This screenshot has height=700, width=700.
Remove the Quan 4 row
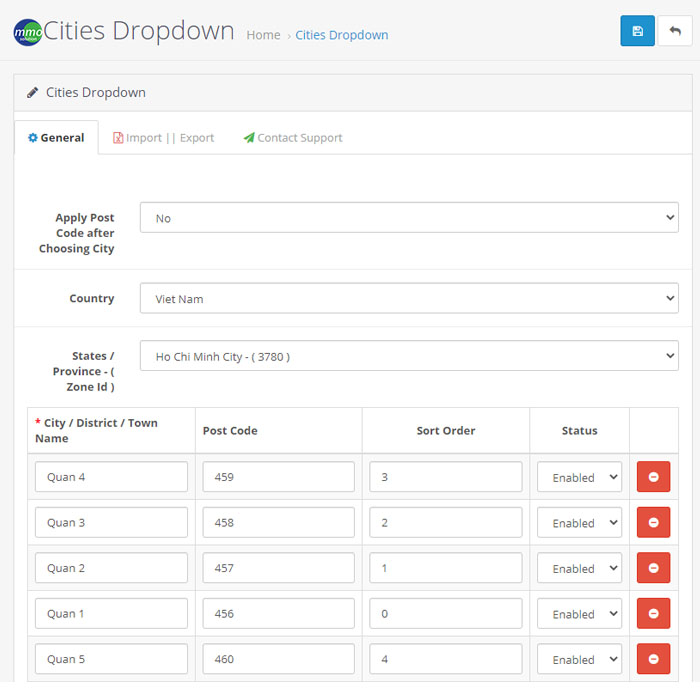coord(653,477)
